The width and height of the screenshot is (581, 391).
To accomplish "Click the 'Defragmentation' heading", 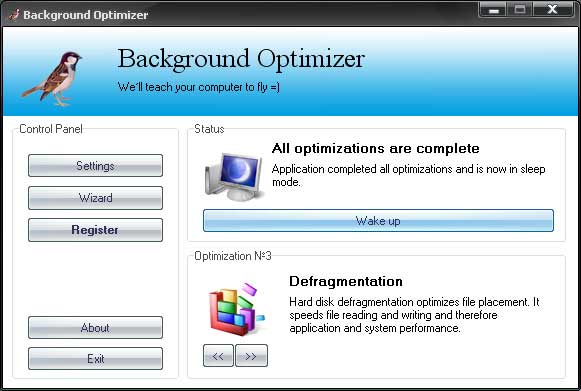I will coord(346,281).
